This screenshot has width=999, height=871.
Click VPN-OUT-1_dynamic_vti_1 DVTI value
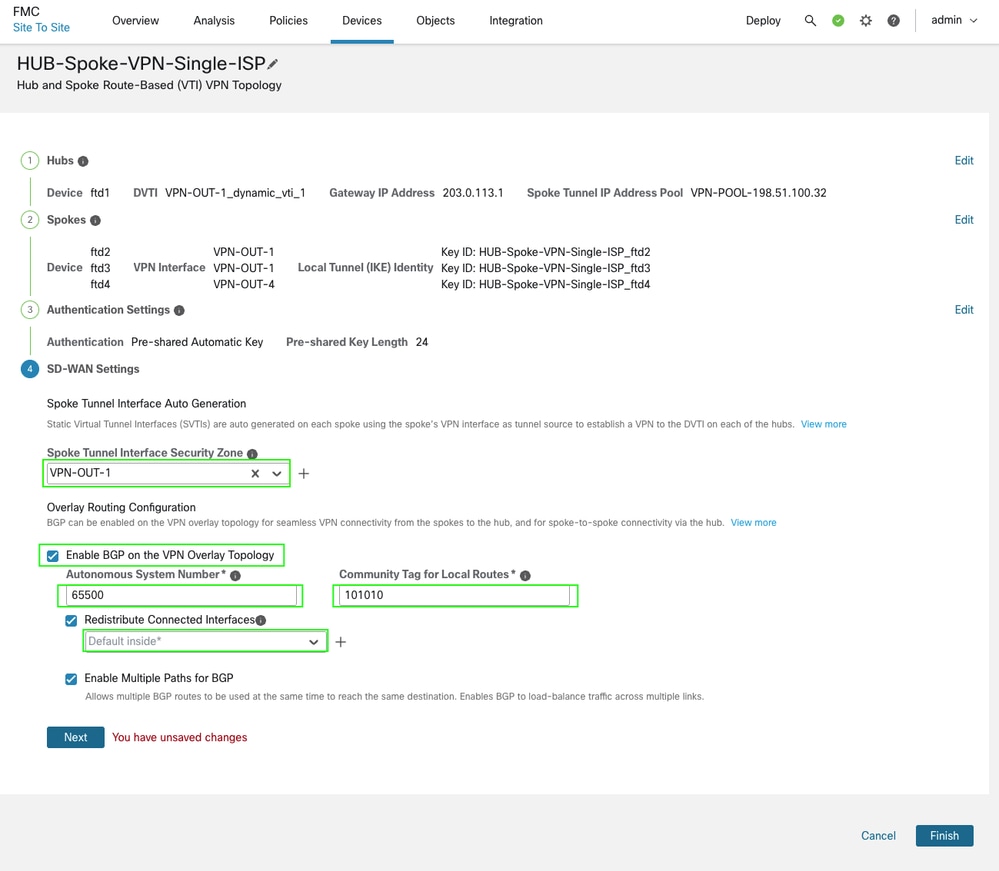[235, 193]
